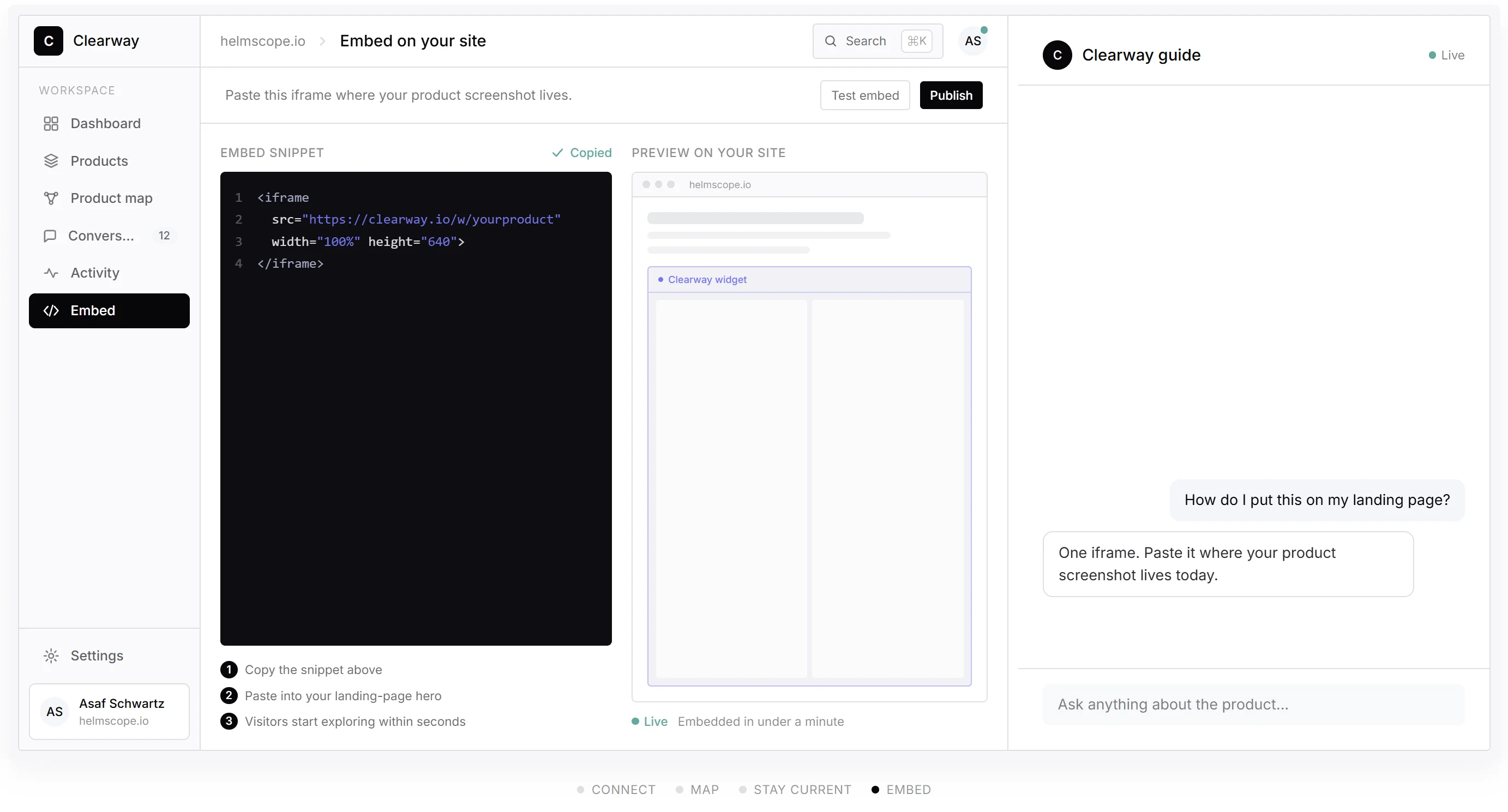Click the PREVIEW ON YOUR SITE heading
This screenshot has height=812, width=1508.
(709, 153)
